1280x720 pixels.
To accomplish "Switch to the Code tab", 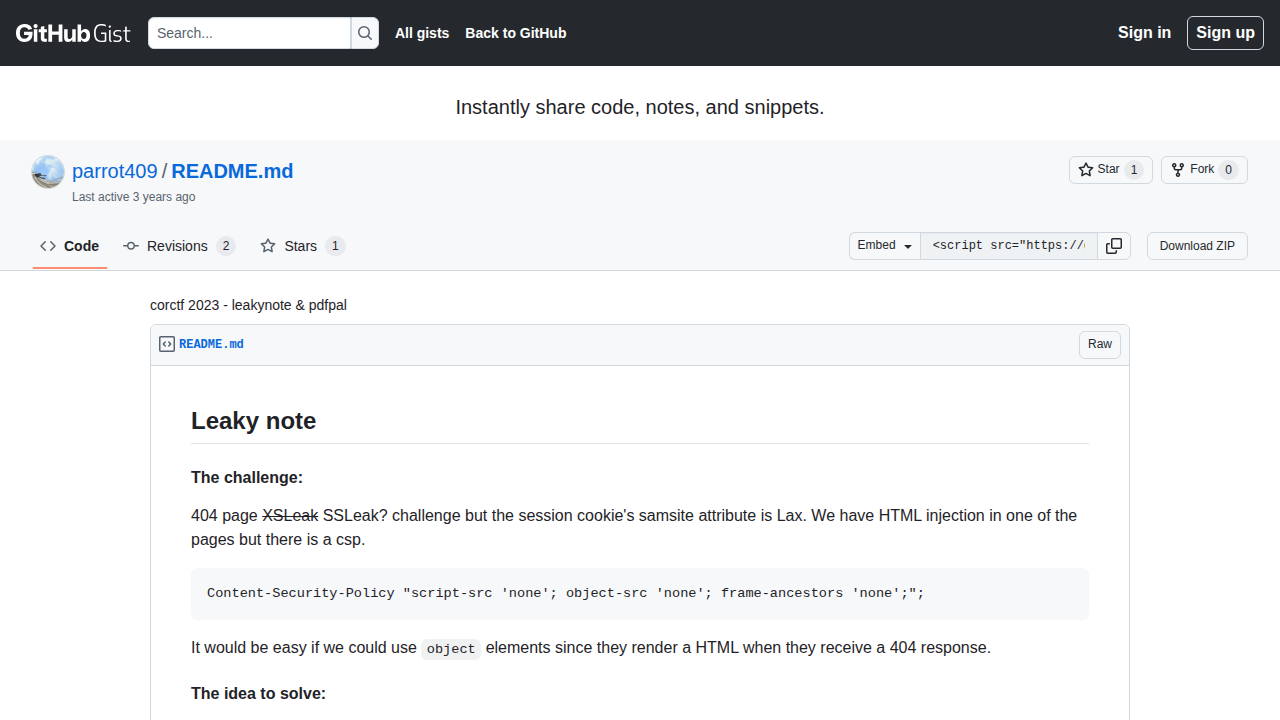I will (x=70, y=246).
